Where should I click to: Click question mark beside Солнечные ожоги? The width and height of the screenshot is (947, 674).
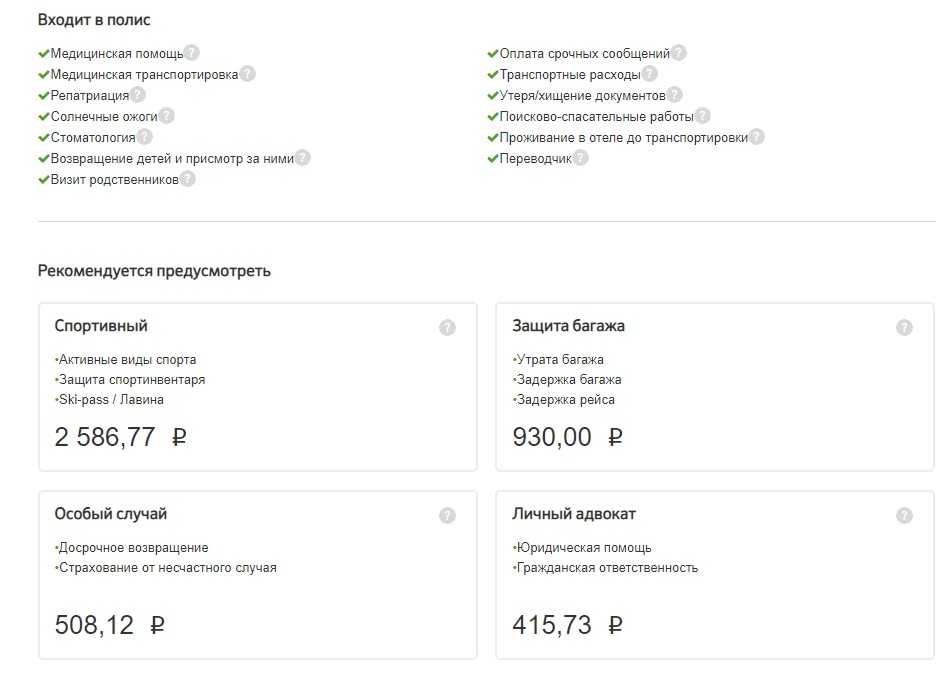click(167, 116)
